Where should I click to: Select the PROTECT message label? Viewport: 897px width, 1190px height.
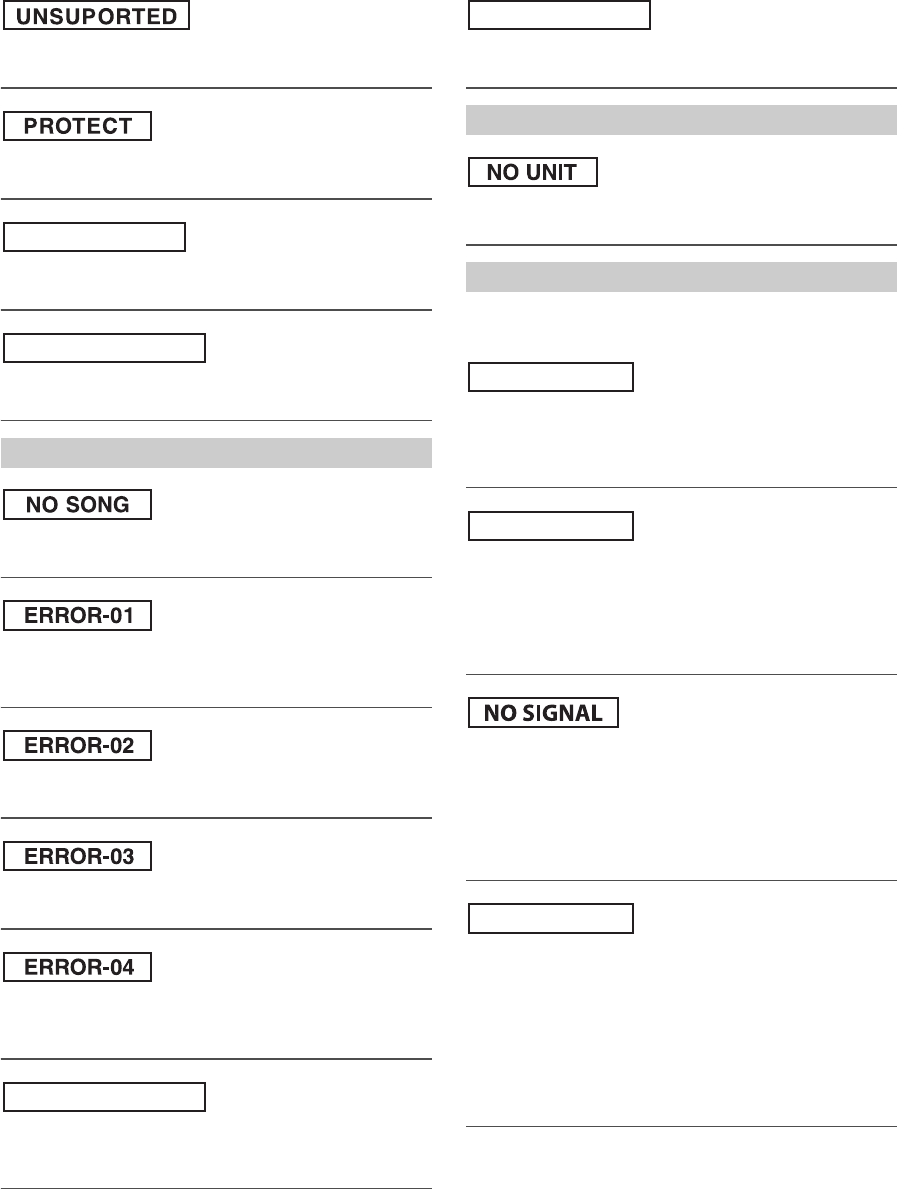78,126
